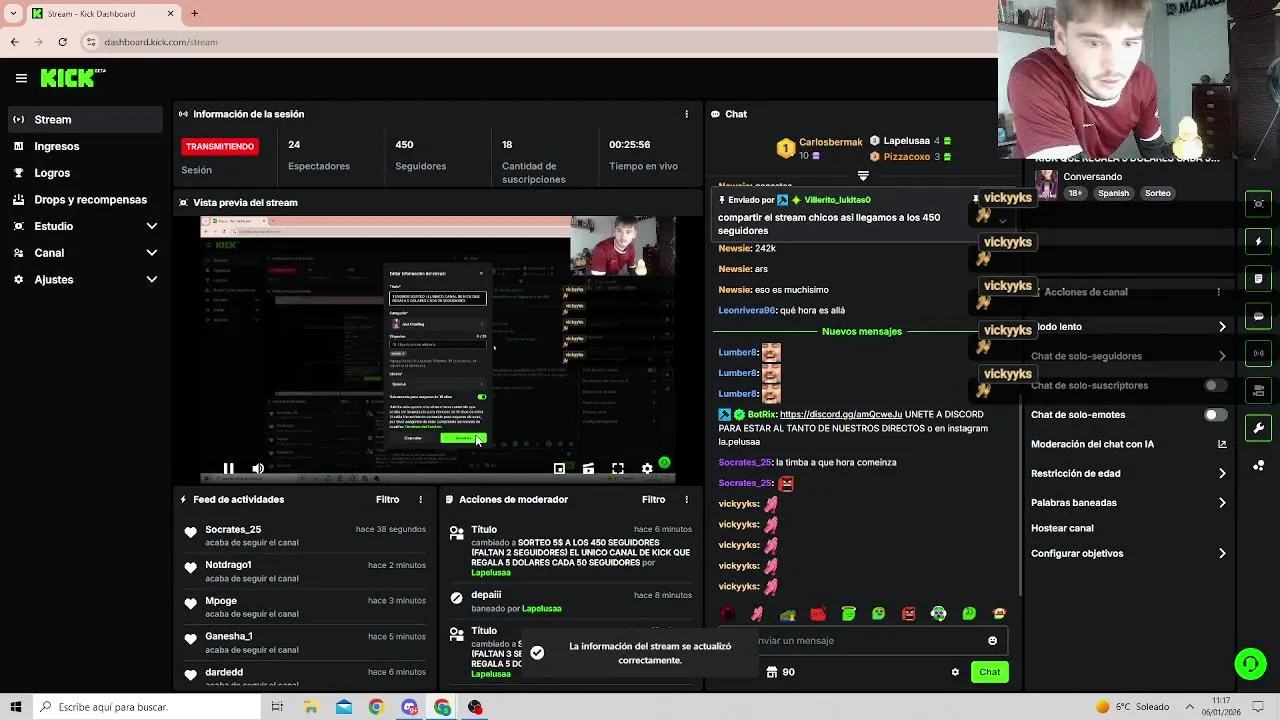Open Feed de actividades options menu

click(x=420, y=499)
